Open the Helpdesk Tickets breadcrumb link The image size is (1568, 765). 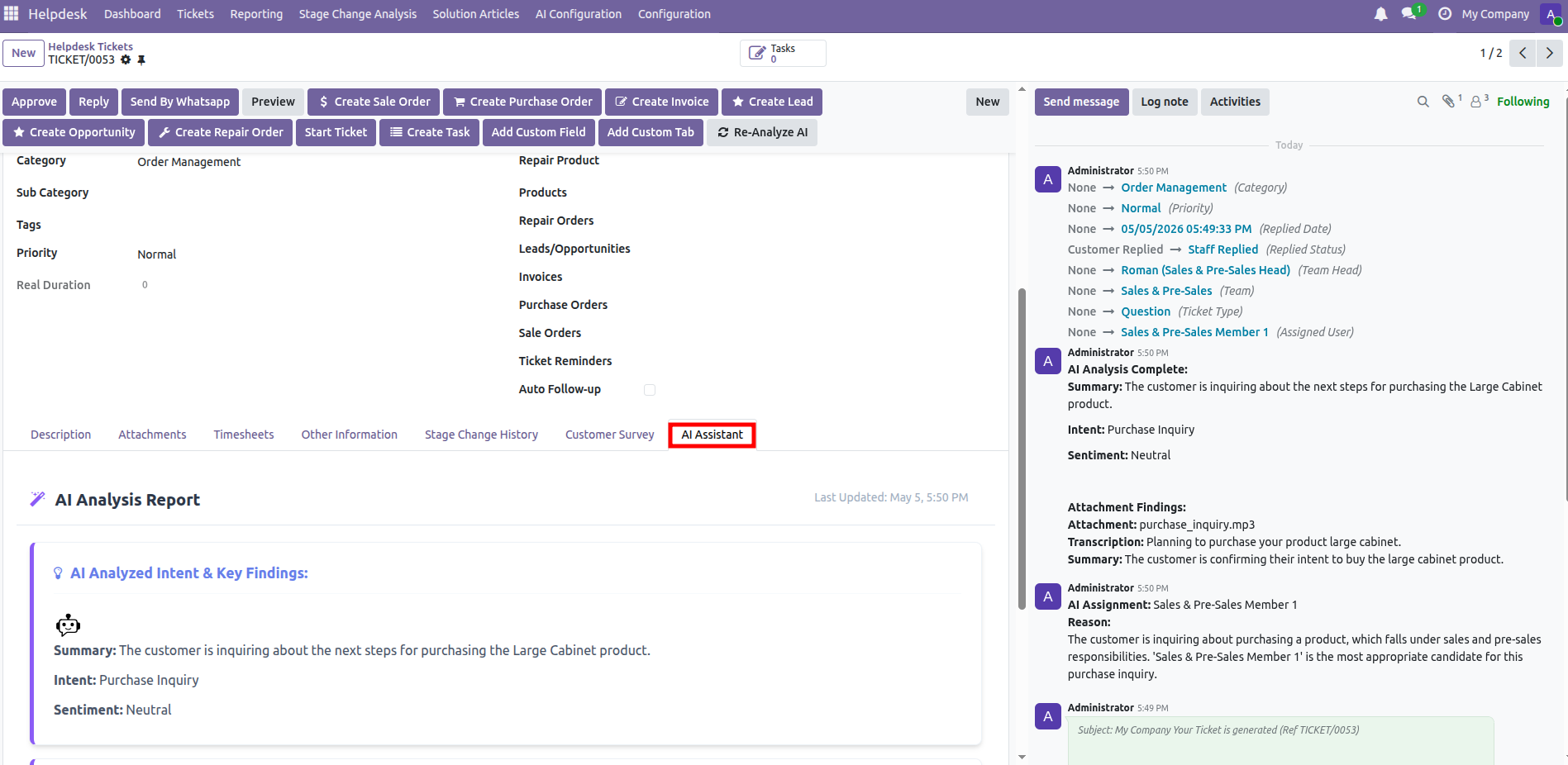90,46
